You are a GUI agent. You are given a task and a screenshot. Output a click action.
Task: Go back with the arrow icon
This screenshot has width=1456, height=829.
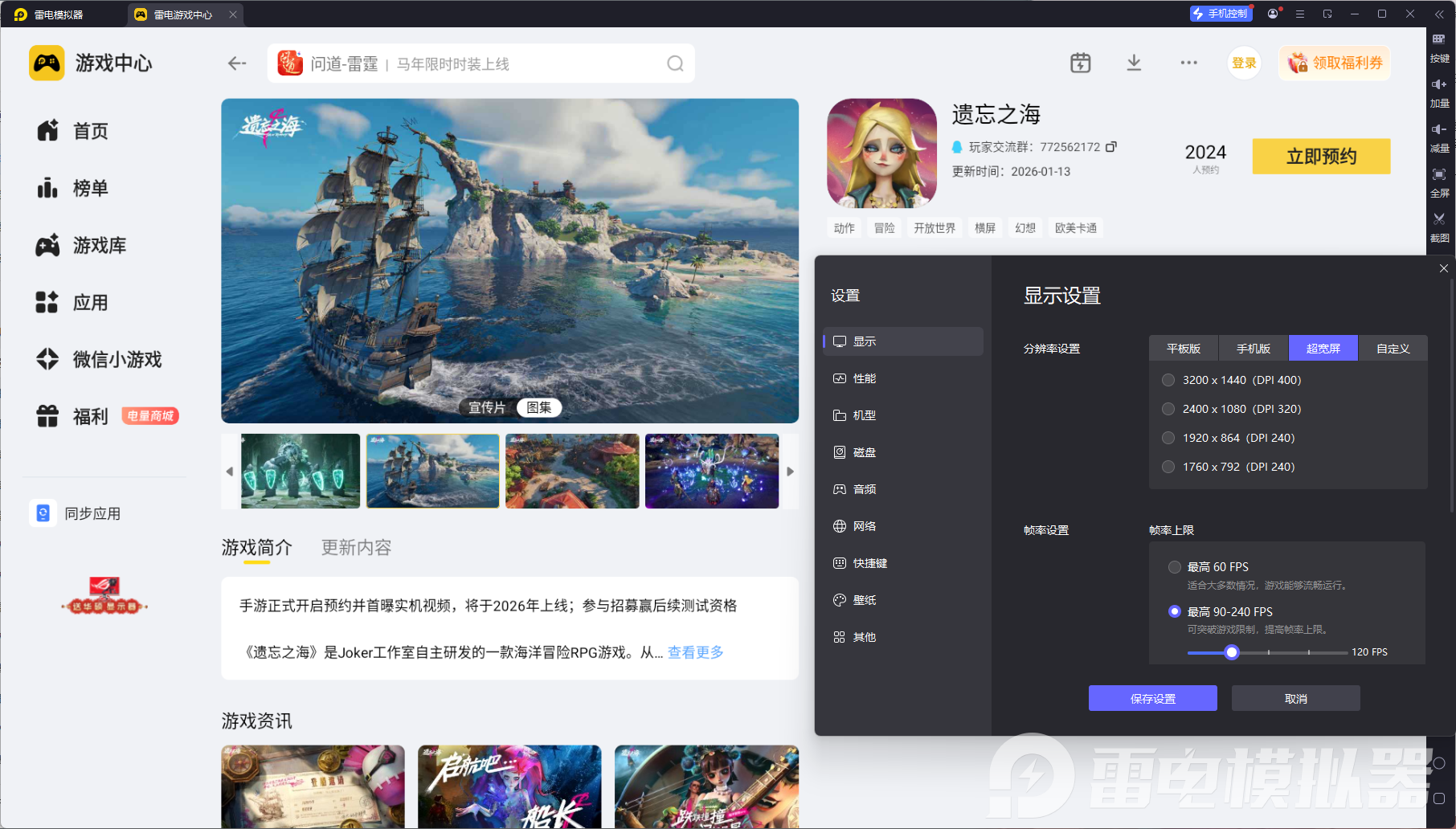click(237, 63)
